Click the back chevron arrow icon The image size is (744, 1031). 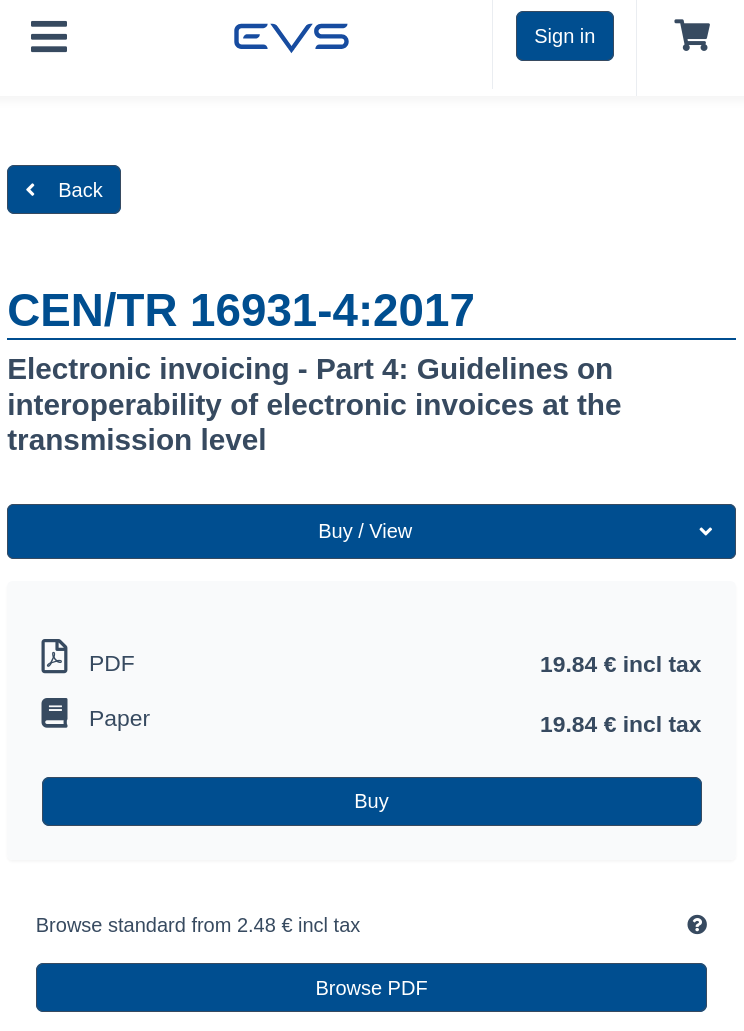tap(31, 189)
